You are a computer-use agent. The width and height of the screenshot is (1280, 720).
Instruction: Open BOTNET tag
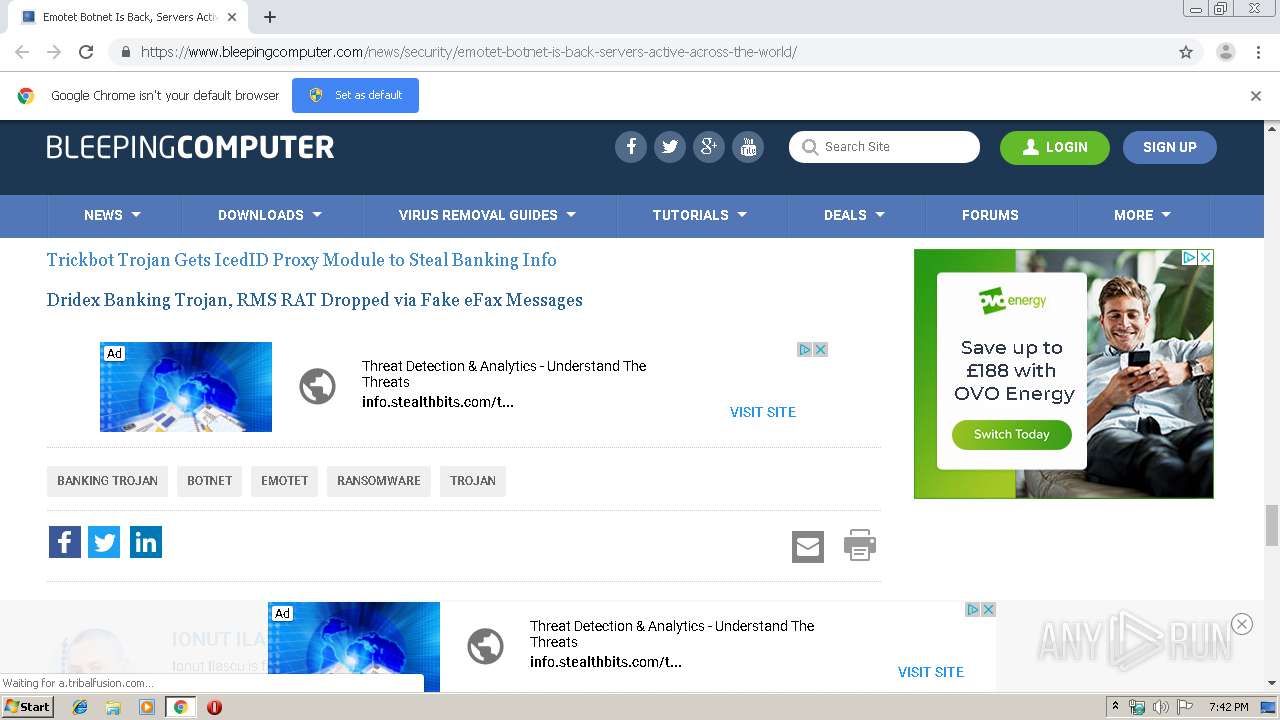pyautogui.click(x=210, y=481)
